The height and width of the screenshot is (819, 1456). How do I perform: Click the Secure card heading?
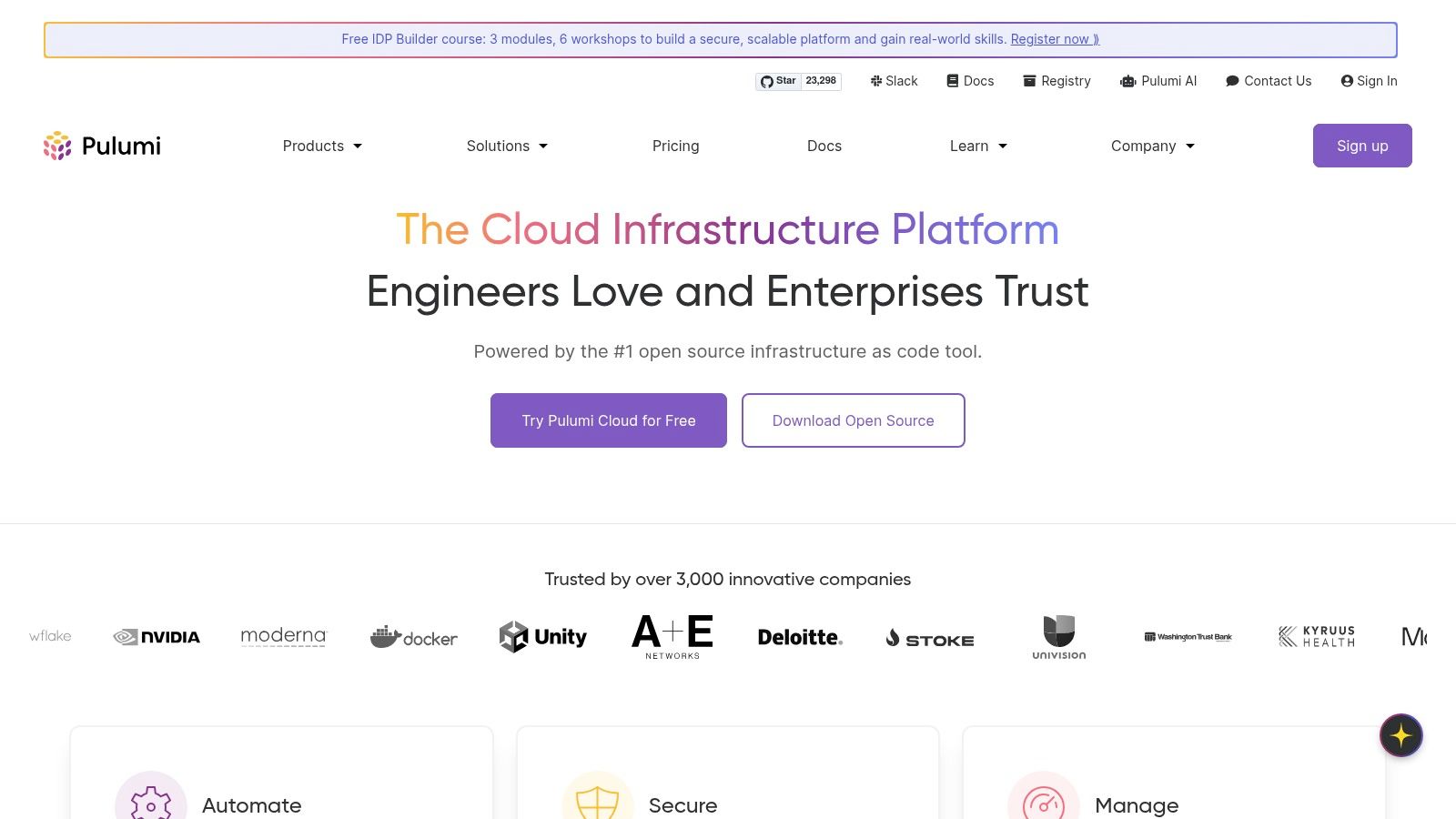coord(682,805)
